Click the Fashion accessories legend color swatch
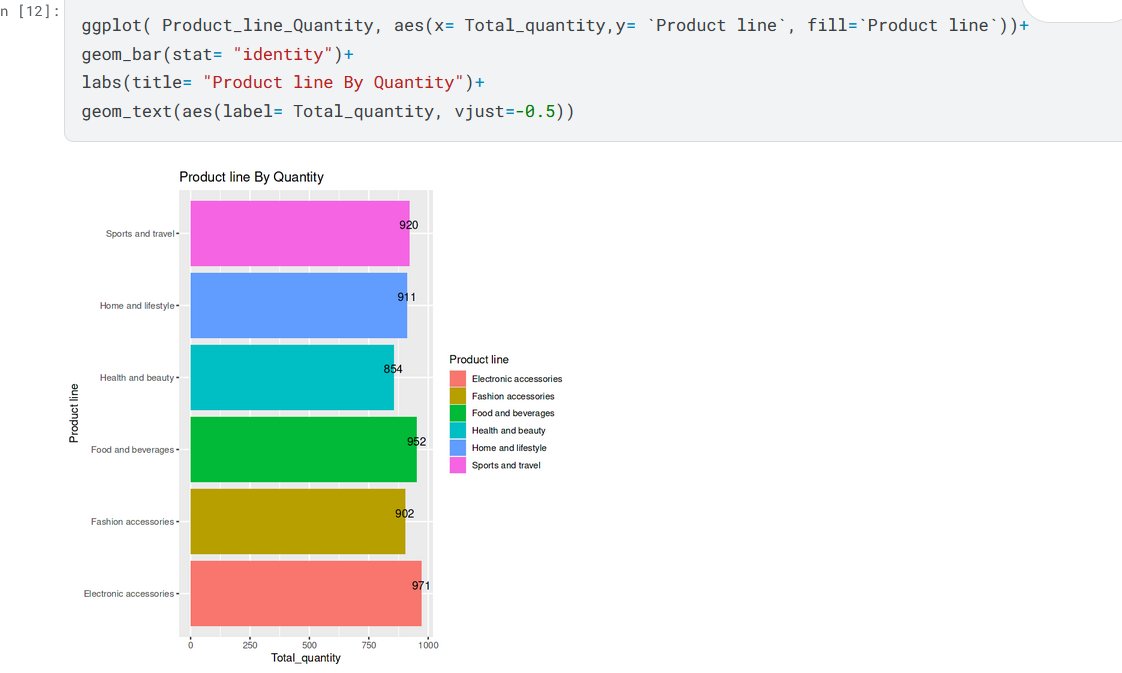1122x673 pixels. click(458, 396)
